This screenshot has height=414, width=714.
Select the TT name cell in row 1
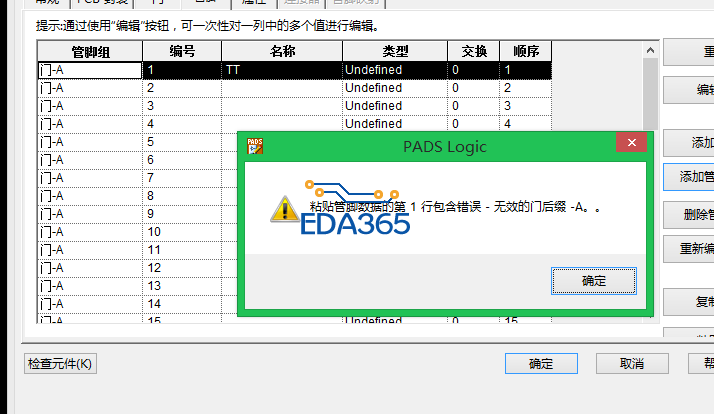(x=282, y=70)
